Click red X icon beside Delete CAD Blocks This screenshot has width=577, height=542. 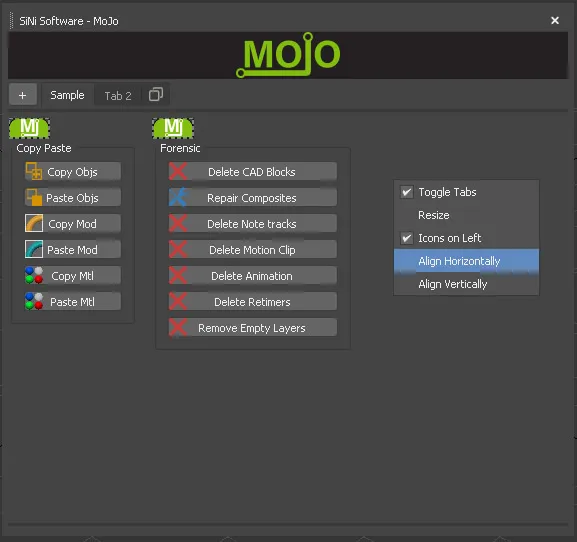coord(178,171)
